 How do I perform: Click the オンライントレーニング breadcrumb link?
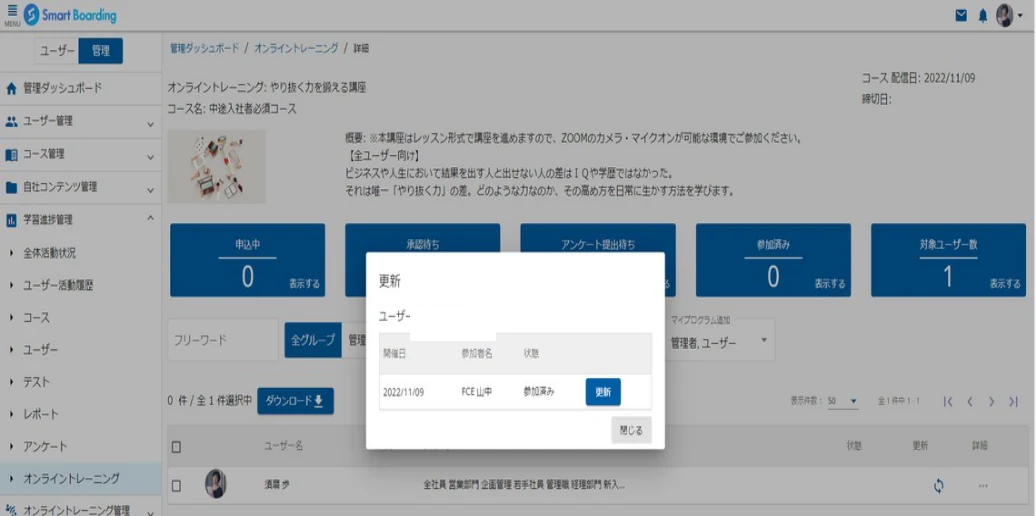pyautogui.click(x=296, y=48)
